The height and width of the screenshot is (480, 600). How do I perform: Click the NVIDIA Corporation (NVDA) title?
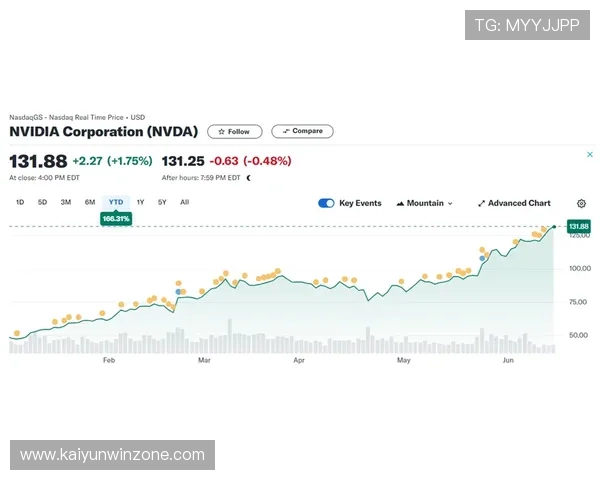(104, 132)
